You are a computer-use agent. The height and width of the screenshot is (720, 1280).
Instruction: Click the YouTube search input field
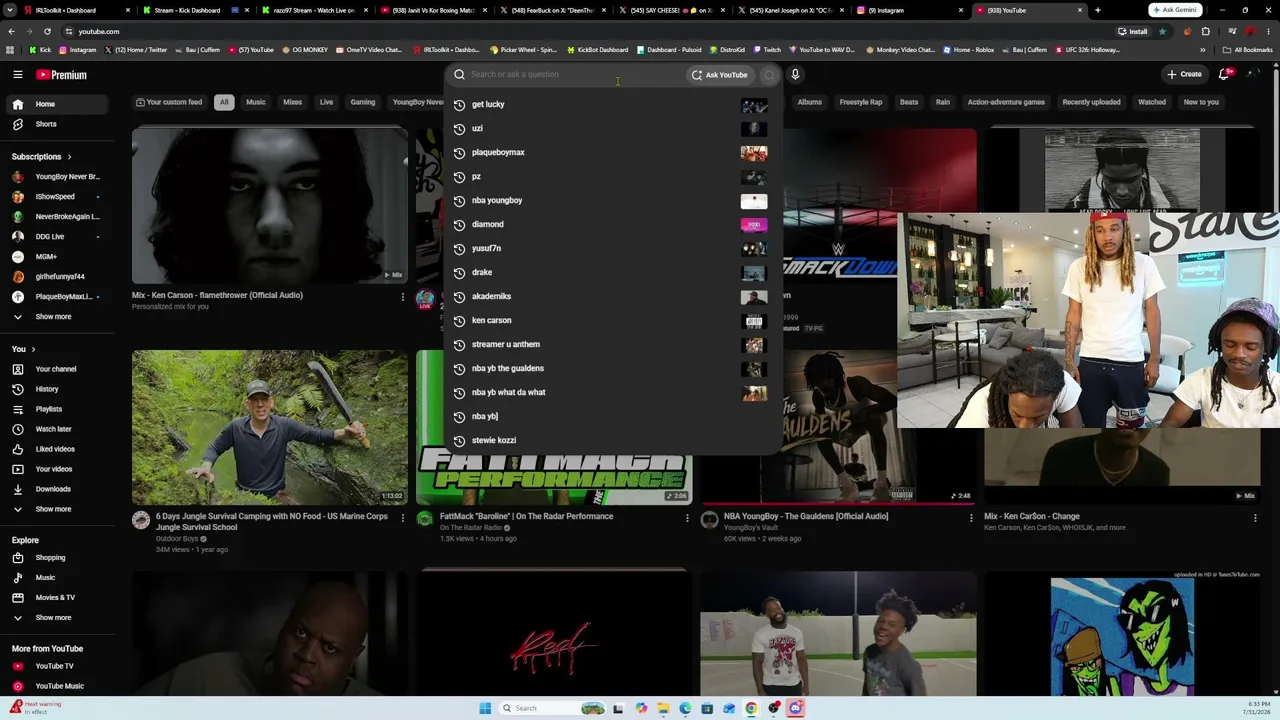pyautogui.click(x=575, y=74)
